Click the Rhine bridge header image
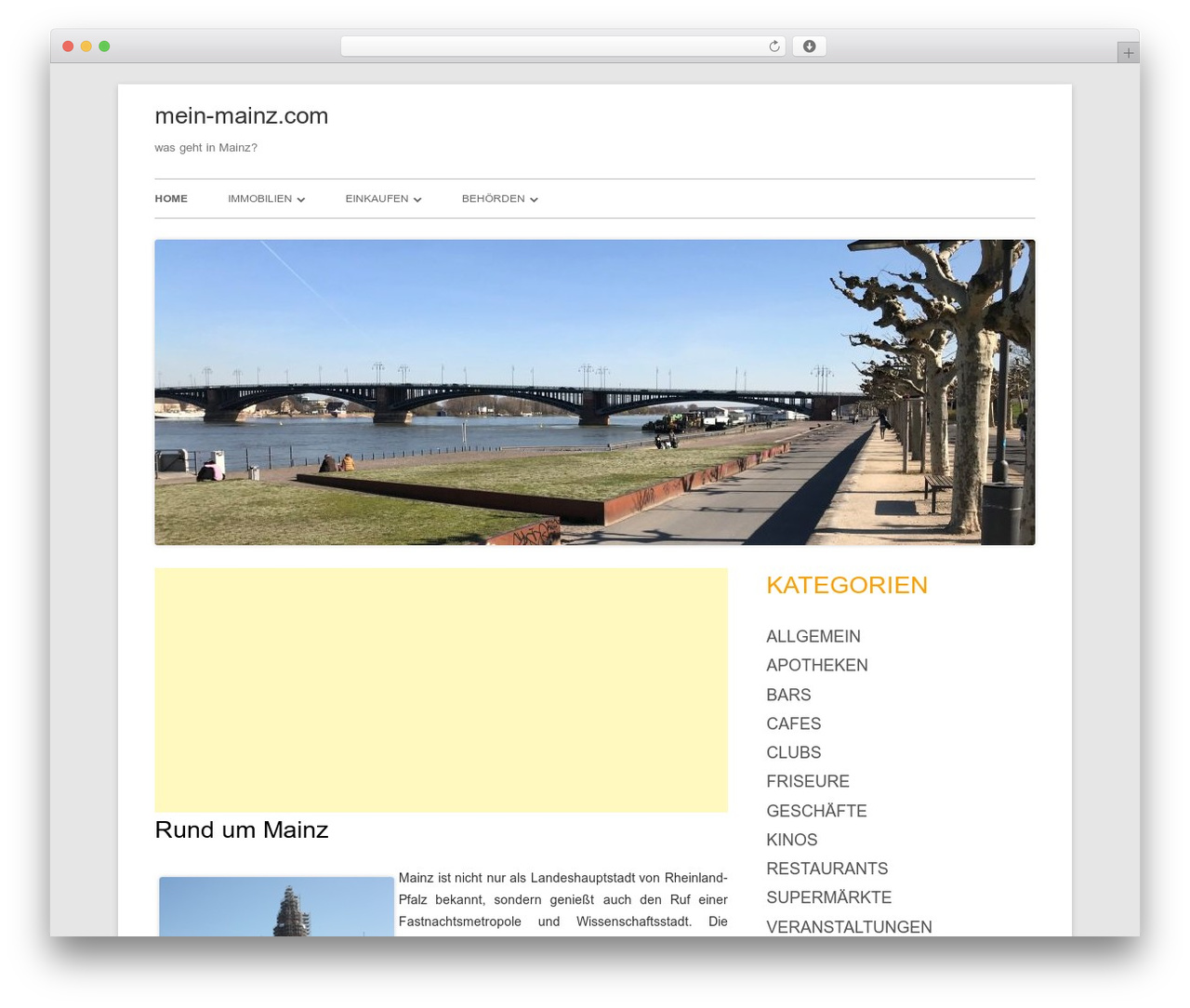The image size is (1190, 1008). pos(595,392)
